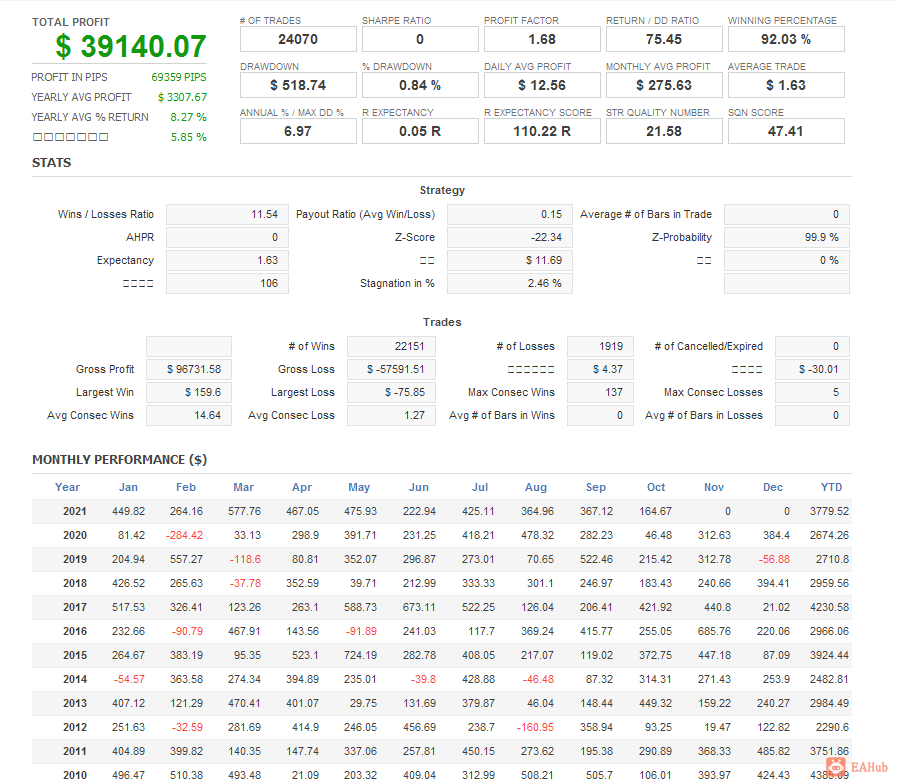Image resolution: width=897 pixels, height=782 pixels.
Task: Click the Largest Win field $ 159.6
Action: pyautogui.click(x=189, y=392)
